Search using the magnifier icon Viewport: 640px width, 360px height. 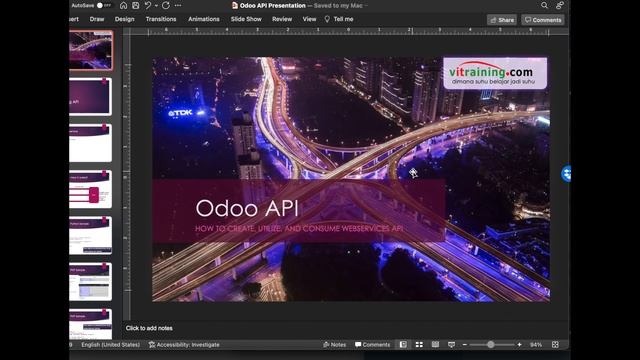(544, 5)
